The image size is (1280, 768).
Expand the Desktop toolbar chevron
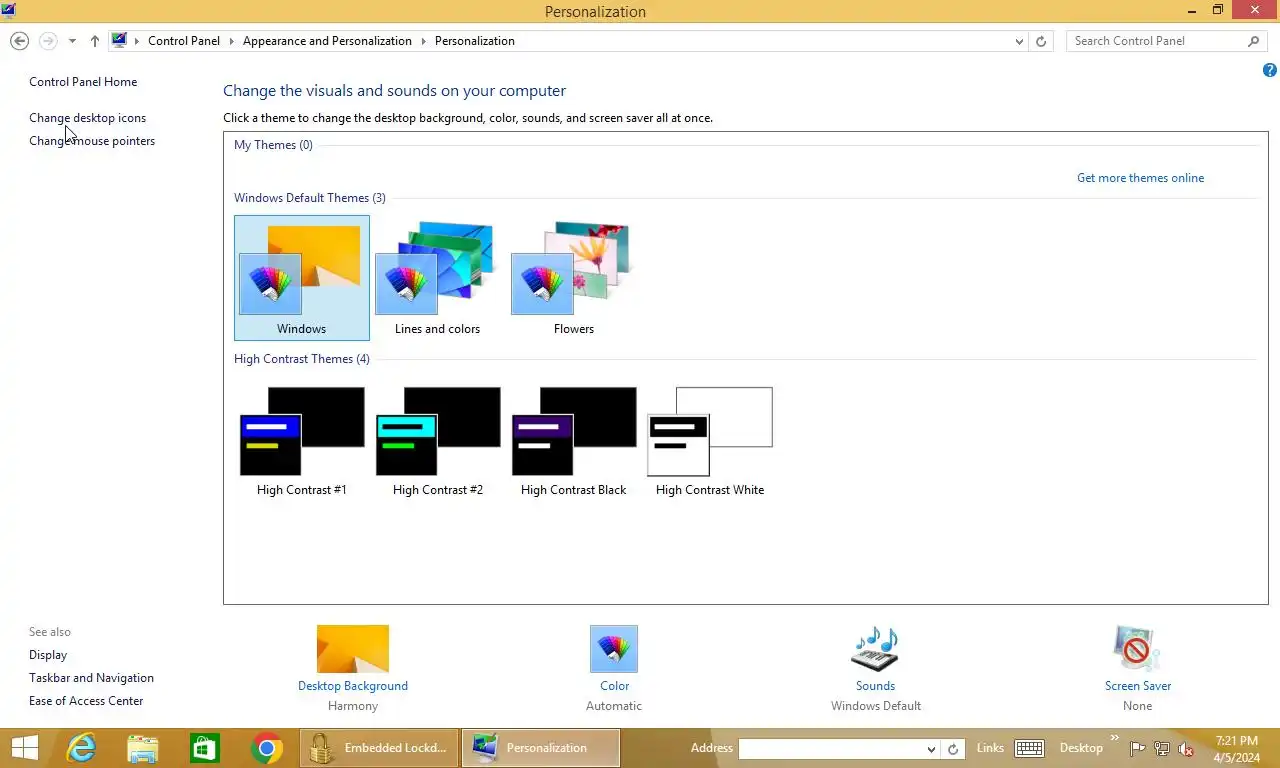point(1114,739)
